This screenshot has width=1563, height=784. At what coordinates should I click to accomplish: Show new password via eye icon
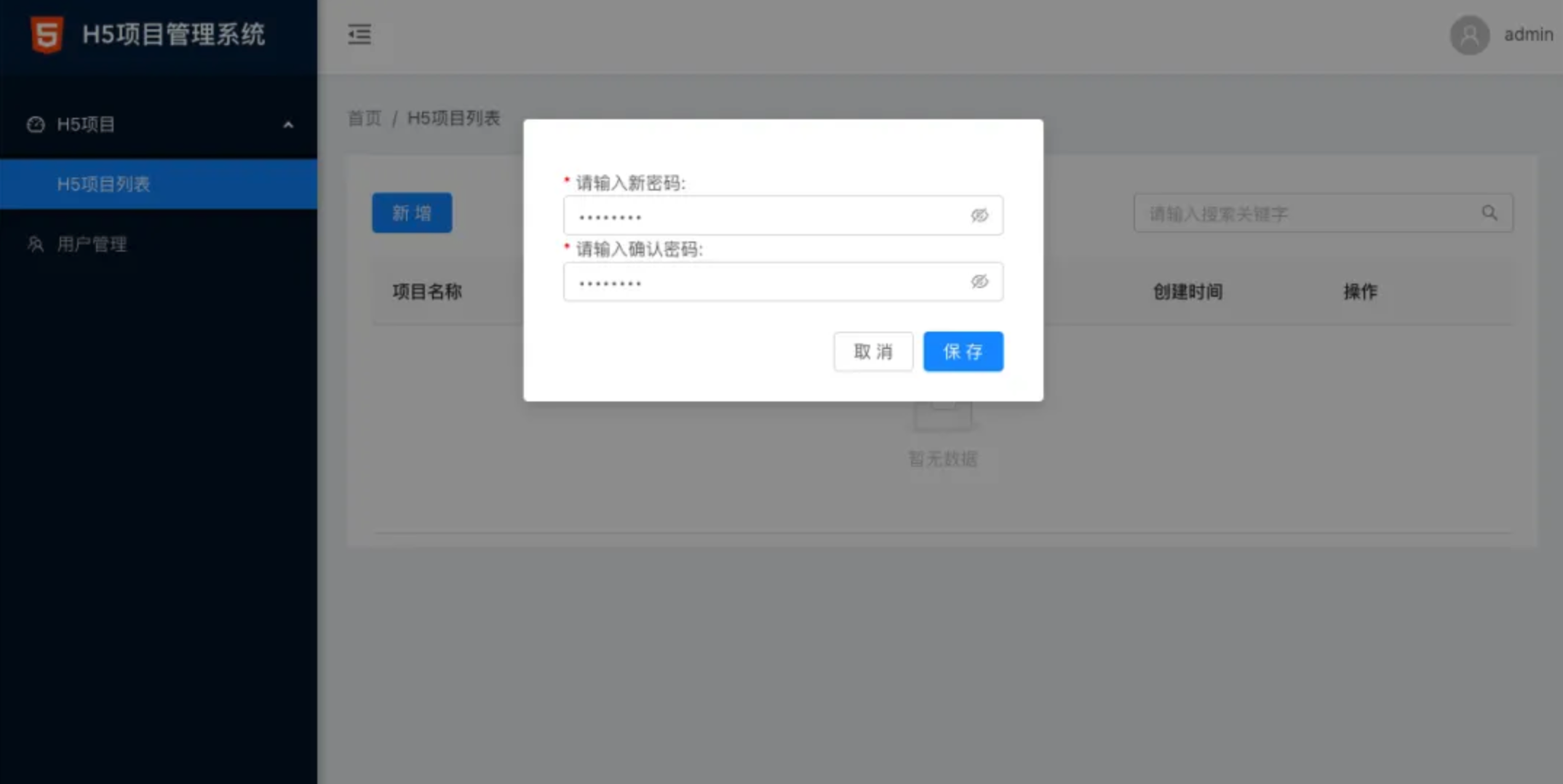click(x=979, y=215)
